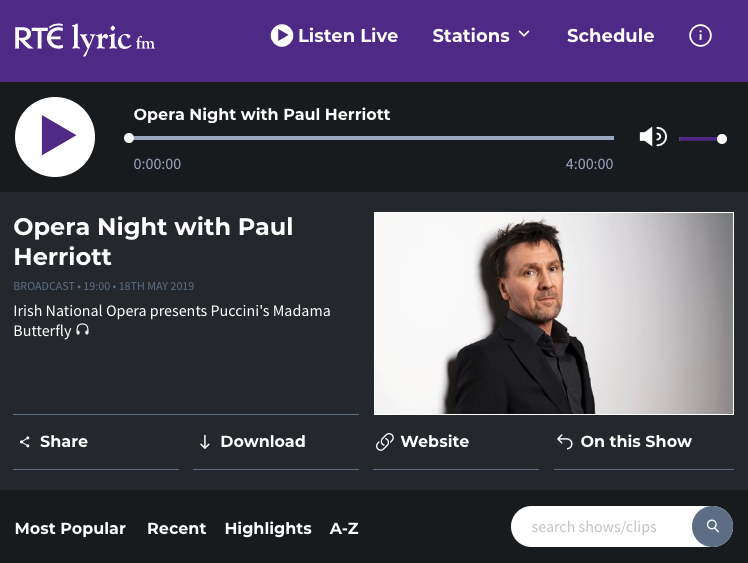Viewport: 748px width, 563px height.
Task: Click the Download arrow icon
Action: coord(205,442)
